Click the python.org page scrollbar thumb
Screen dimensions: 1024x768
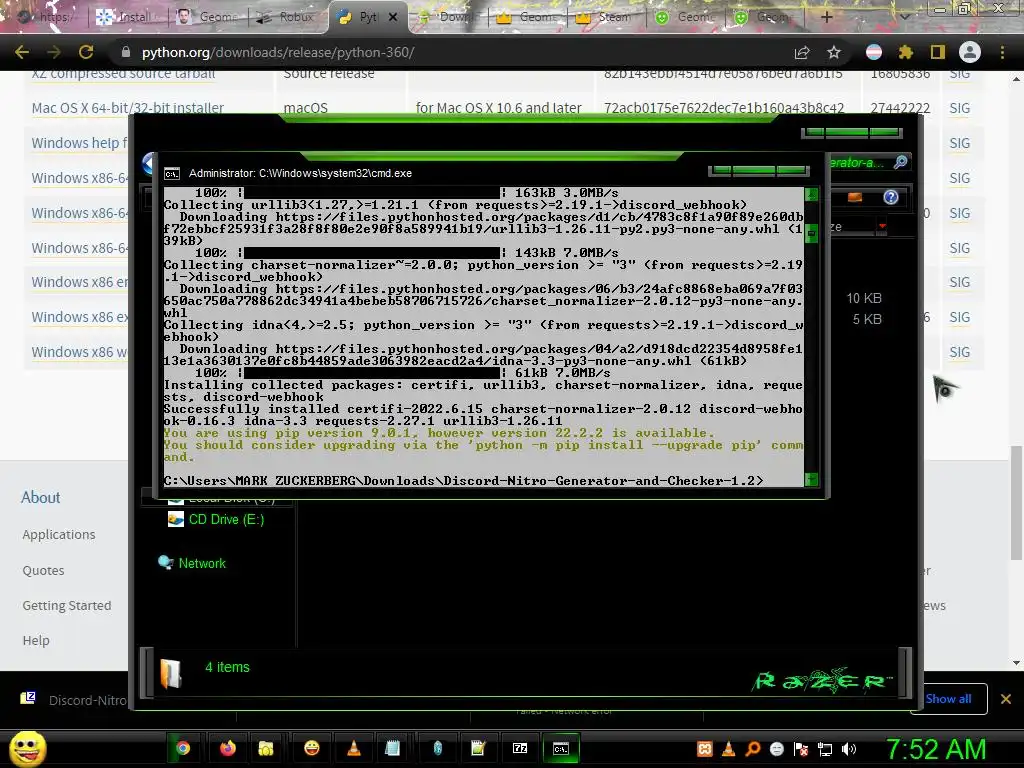(1016, 502)
